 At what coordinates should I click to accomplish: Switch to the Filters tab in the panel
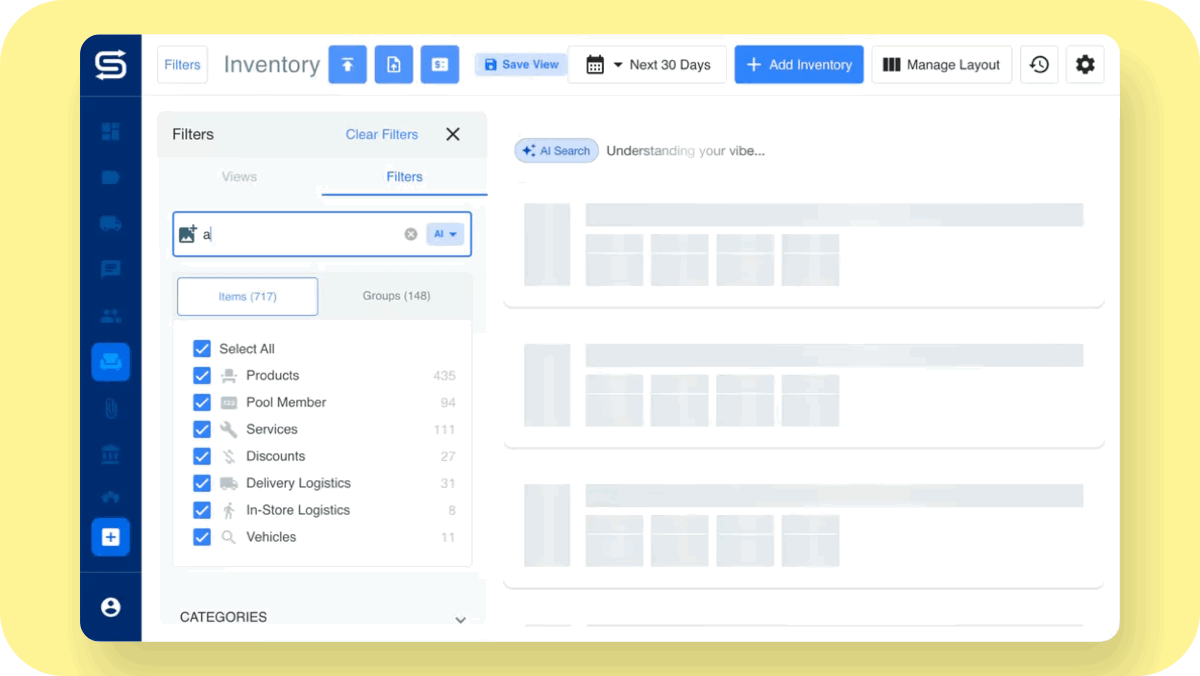405,177
